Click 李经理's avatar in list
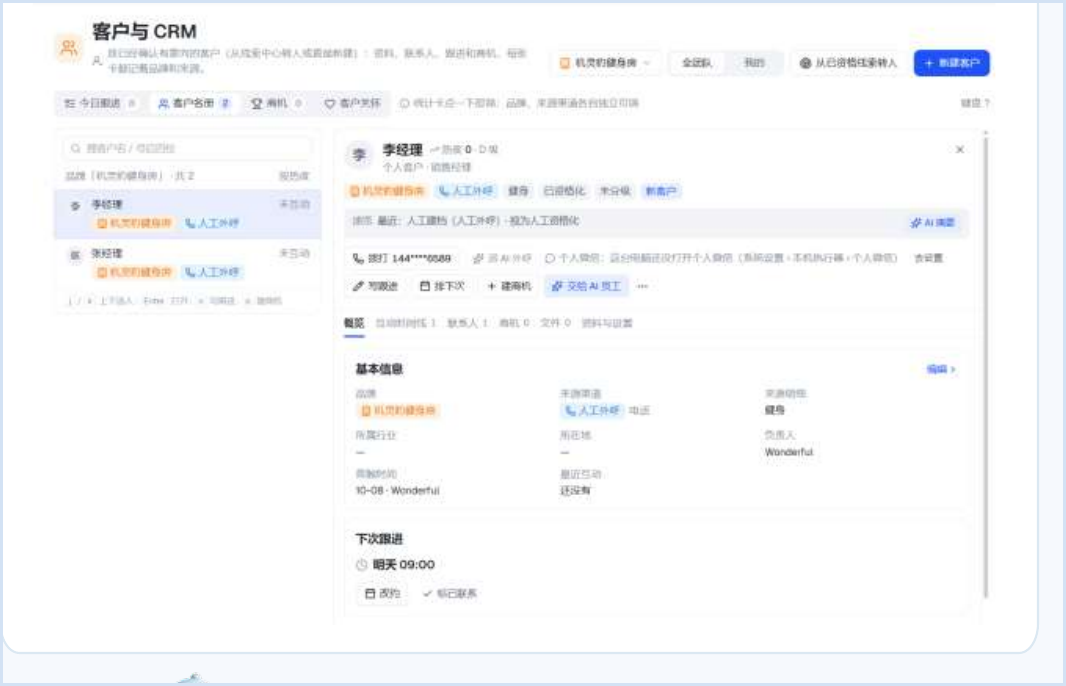This screenshot has width=1066, height=686. point(75,206)
